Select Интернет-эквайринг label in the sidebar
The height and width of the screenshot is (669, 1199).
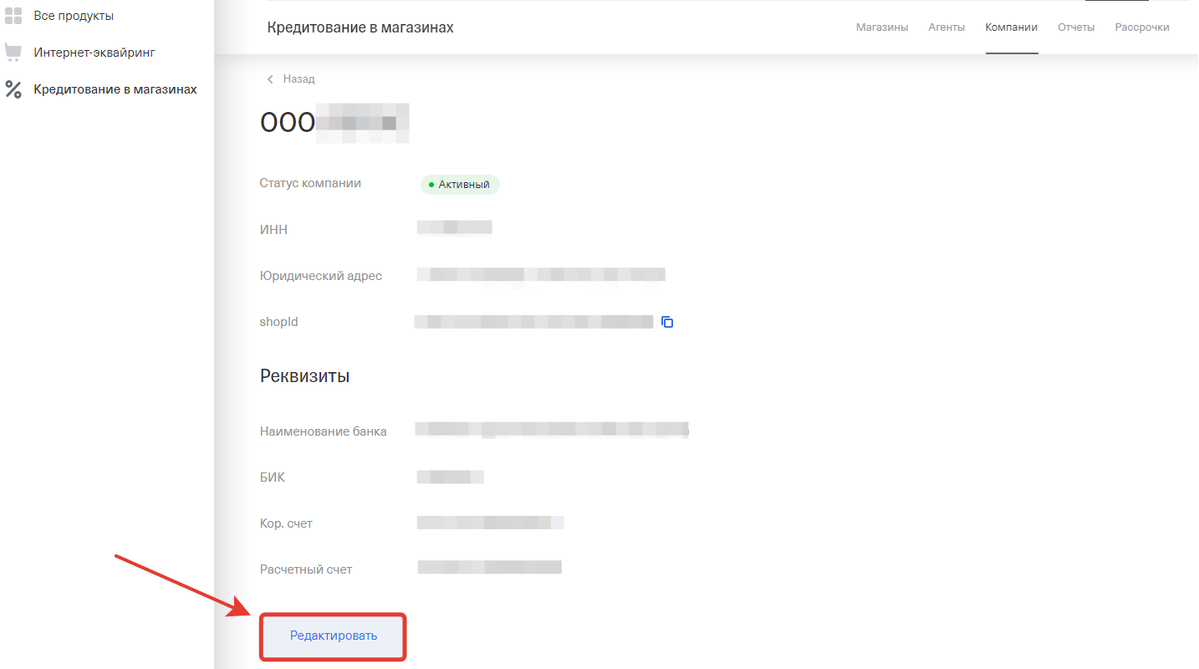[94, 52]
